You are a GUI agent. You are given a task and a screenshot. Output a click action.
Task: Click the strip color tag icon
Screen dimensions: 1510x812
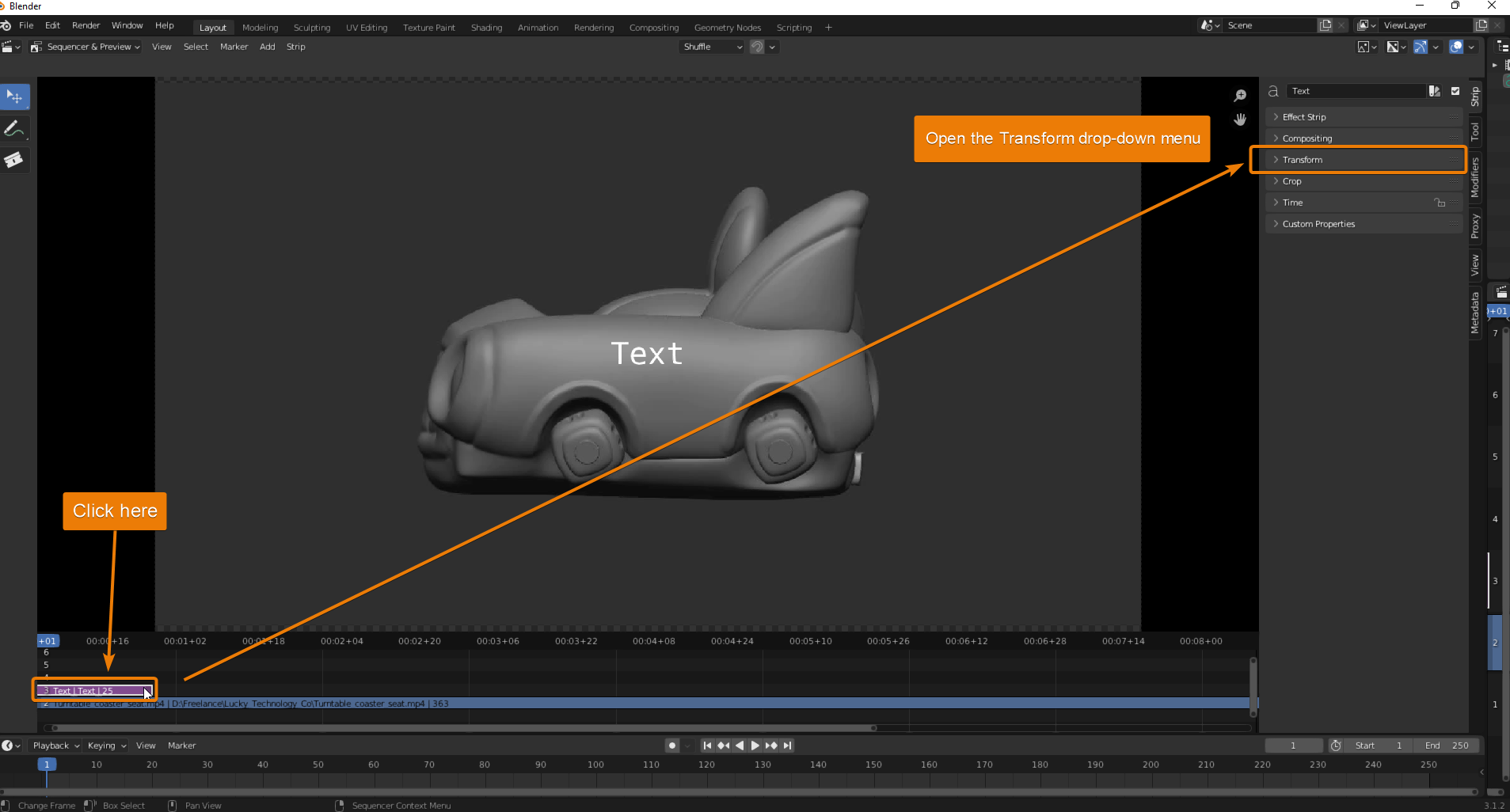1434,91
